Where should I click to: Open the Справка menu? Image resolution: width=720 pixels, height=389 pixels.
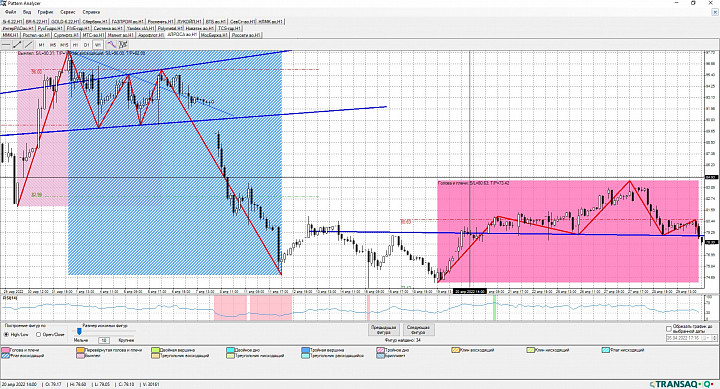click(91, 12)
